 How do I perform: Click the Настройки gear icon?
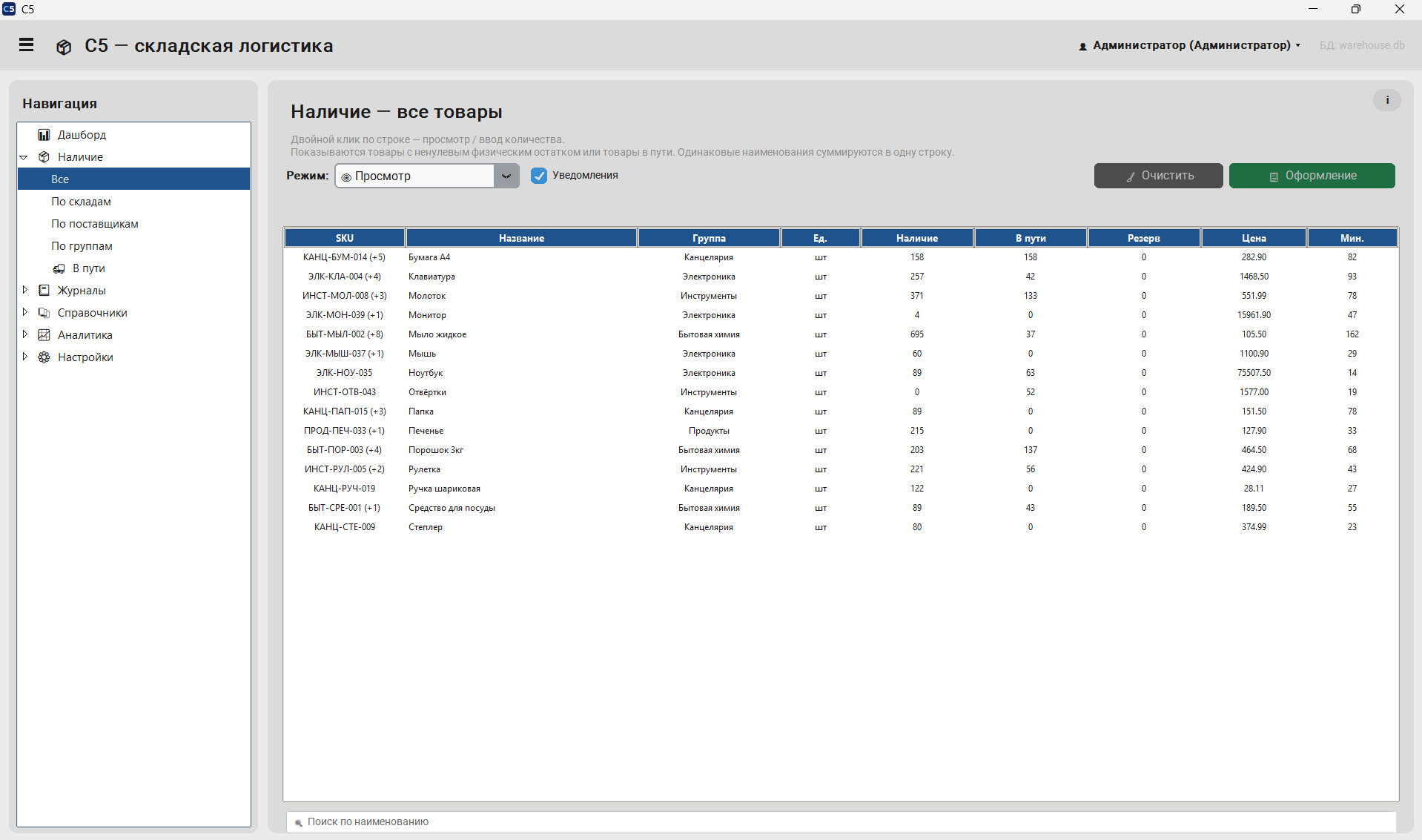coord(44,357)
